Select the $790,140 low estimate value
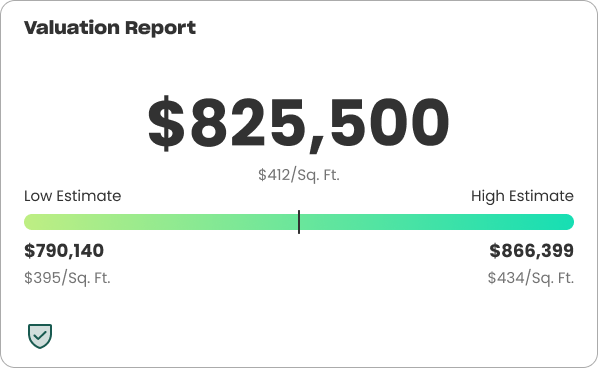Image resolution: width=598 pixels, height=368 pixels. click(64, 251)
